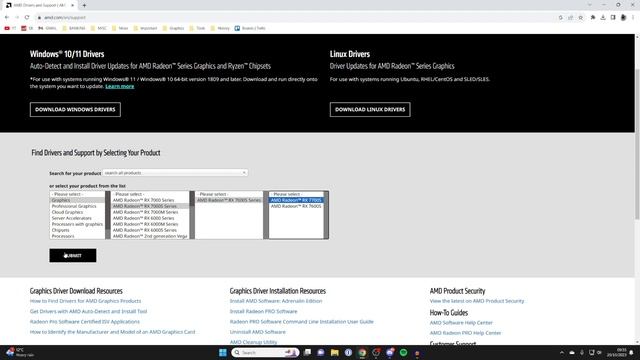Click the search all products field
This screenshot has width=640, height=360.
175,173
